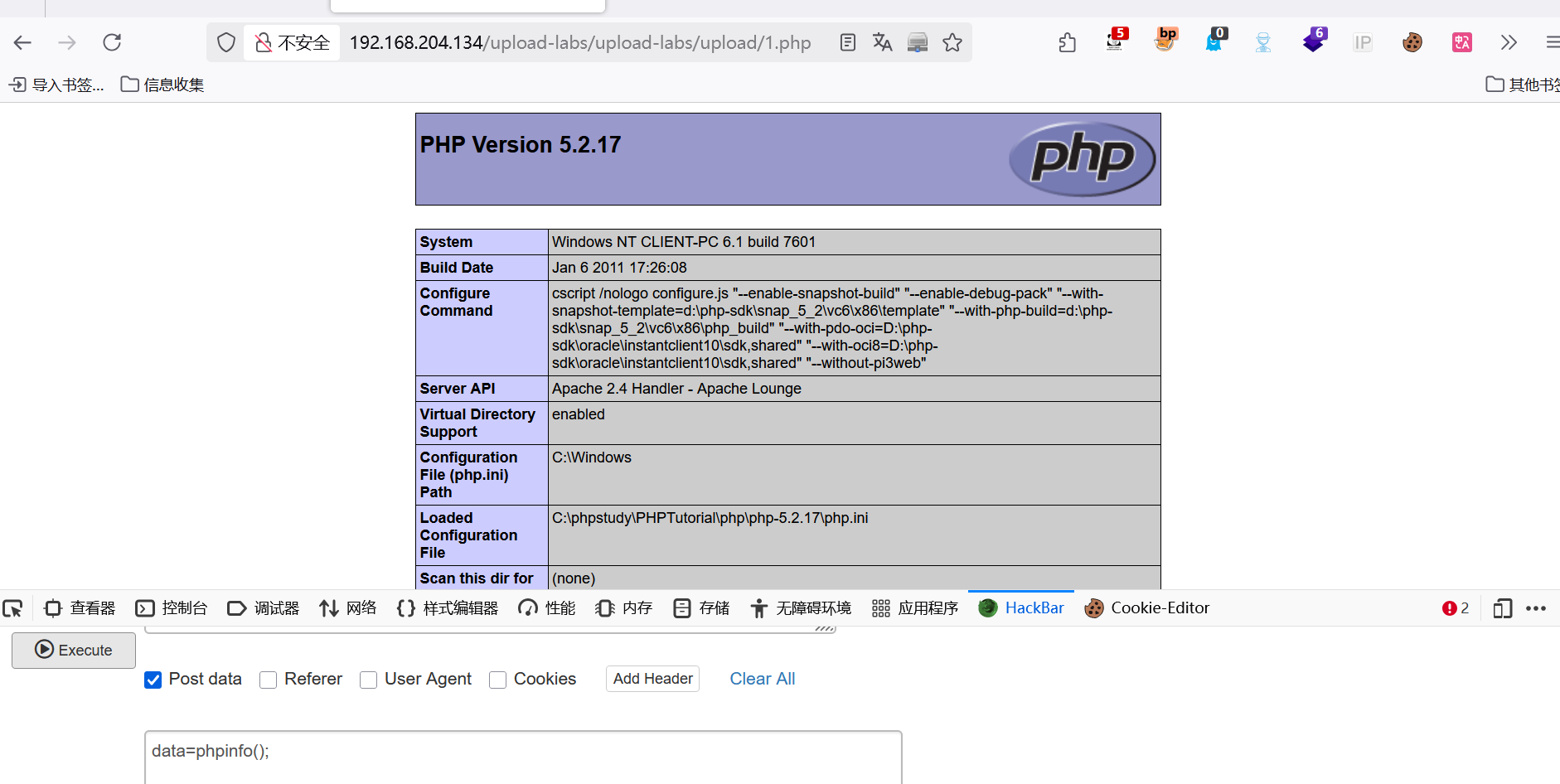Click the pink translate extension icon
1560x784 pixels.
click(1462, 42)
